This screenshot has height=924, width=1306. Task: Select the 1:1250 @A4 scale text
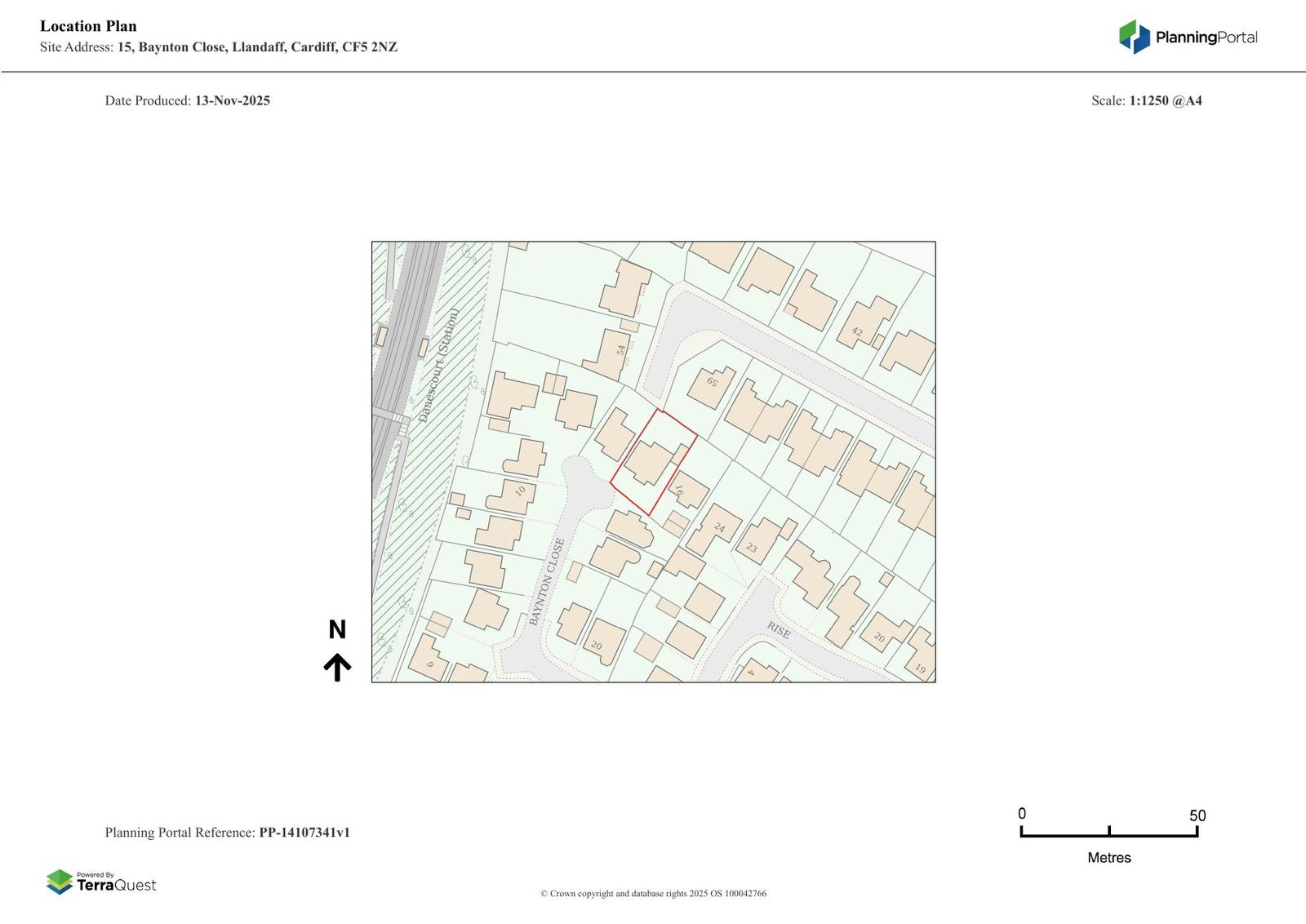tap(1165, 101)
